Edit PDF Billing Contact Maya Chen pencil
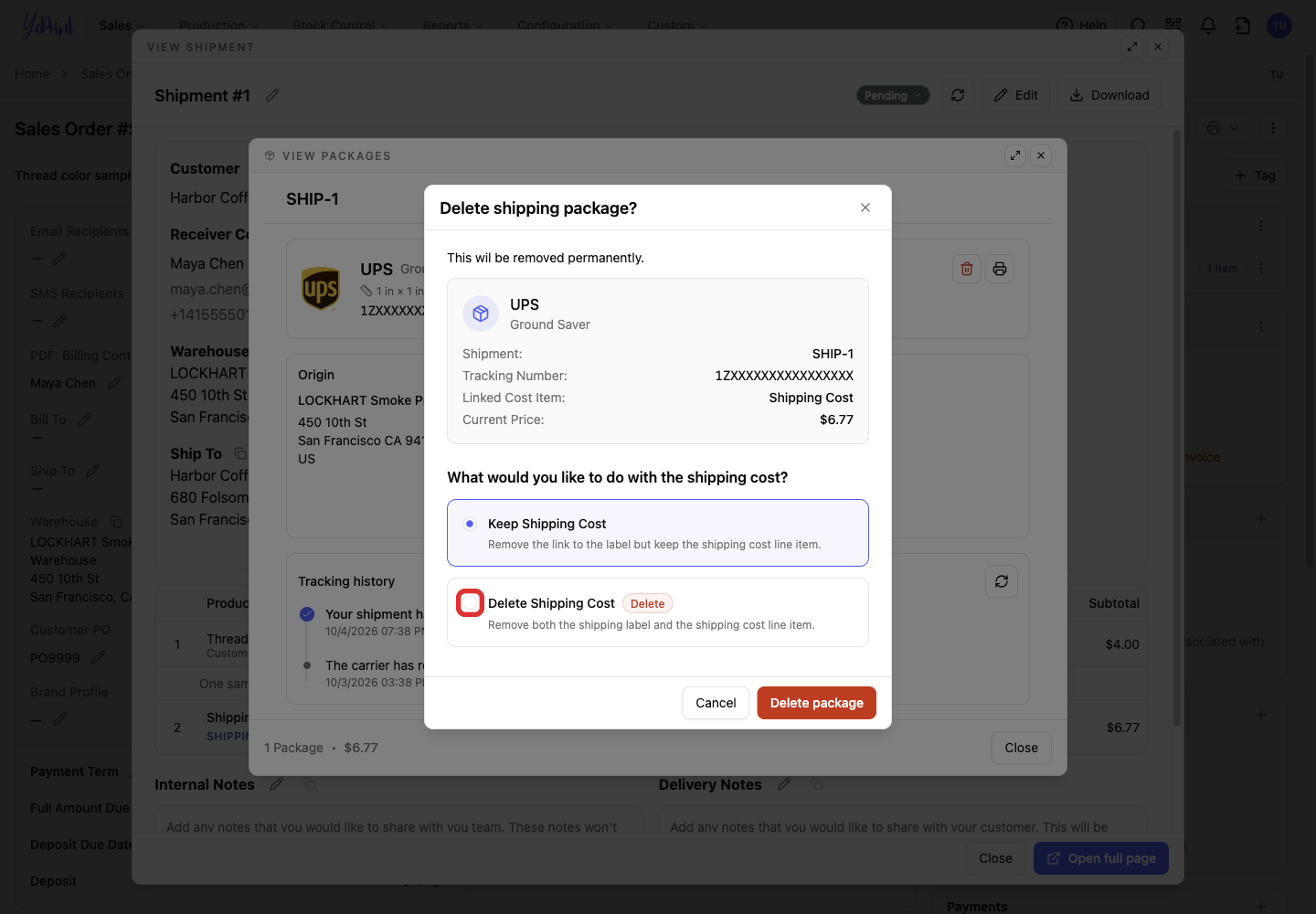 (x=114, y=383)
